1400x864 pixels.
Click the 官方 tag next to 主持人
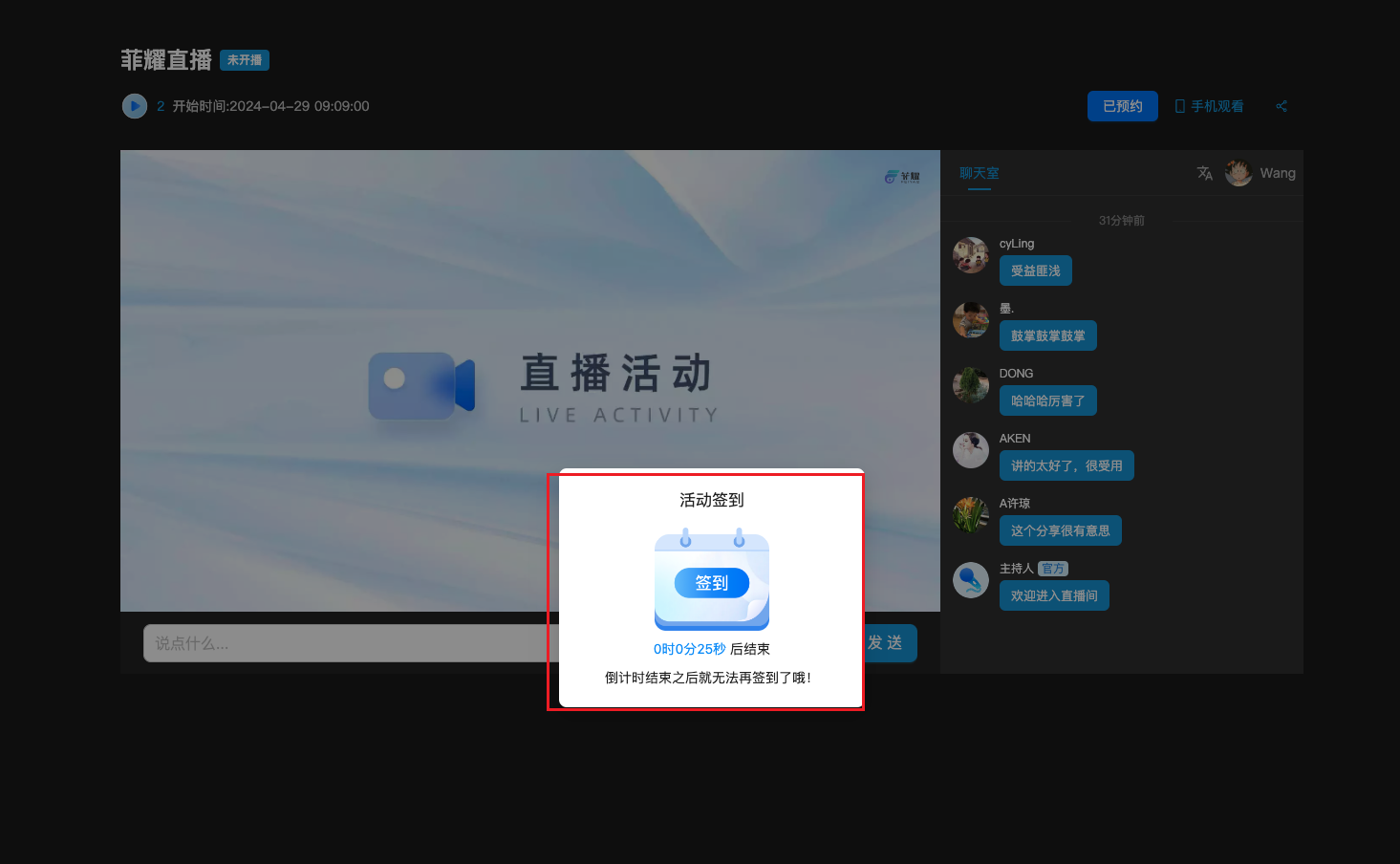pos(1053,569)
